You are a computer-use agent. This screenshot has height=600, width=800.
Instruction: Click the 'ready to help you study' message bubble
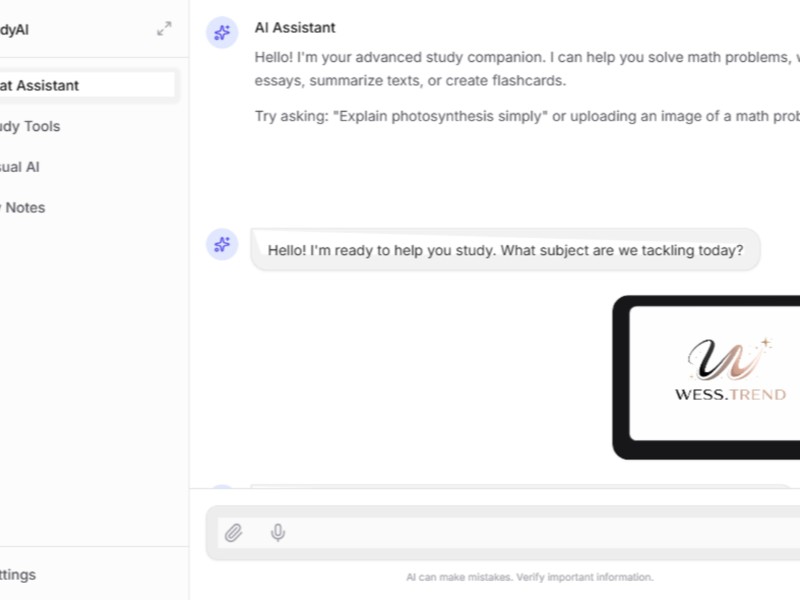tap(505, 250)
